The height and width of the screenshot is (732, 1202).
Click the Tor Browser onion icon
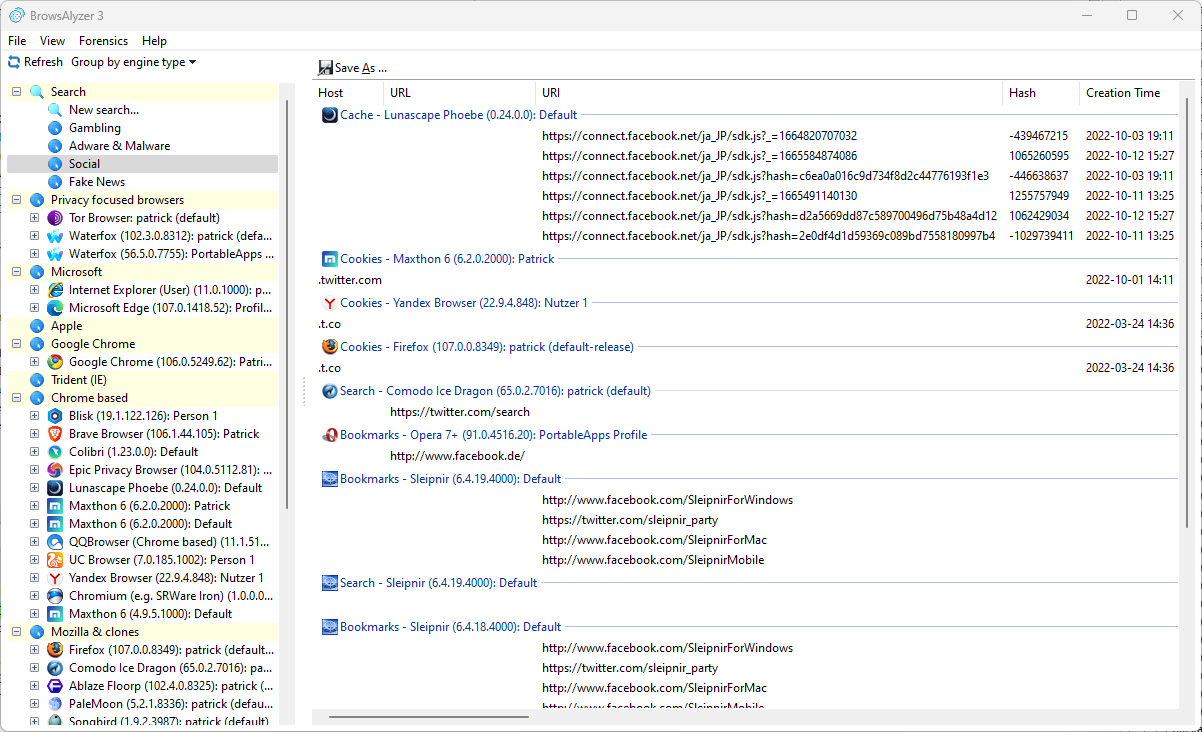[x=55, y=218]
